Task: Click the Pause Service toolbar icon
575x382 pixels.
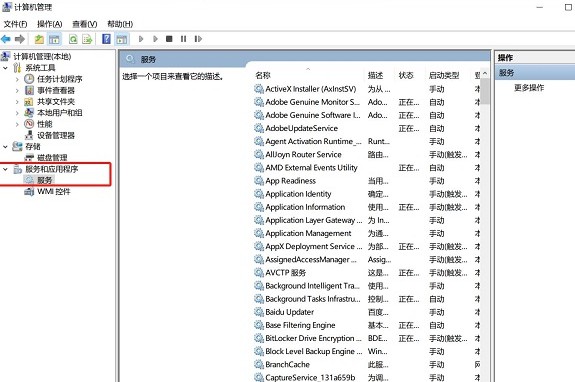Action: pyautogui.click(x=183, y=39)
